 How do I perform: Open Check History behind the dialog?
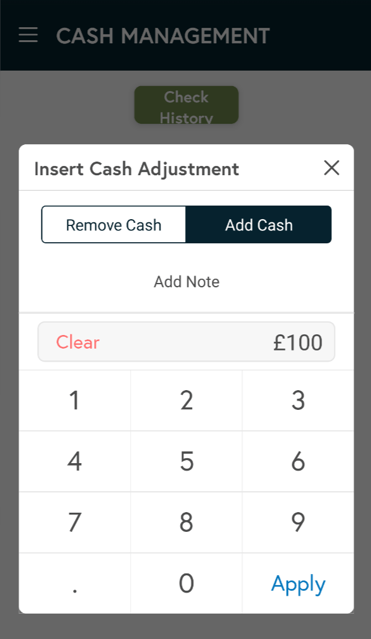(186, 105)
